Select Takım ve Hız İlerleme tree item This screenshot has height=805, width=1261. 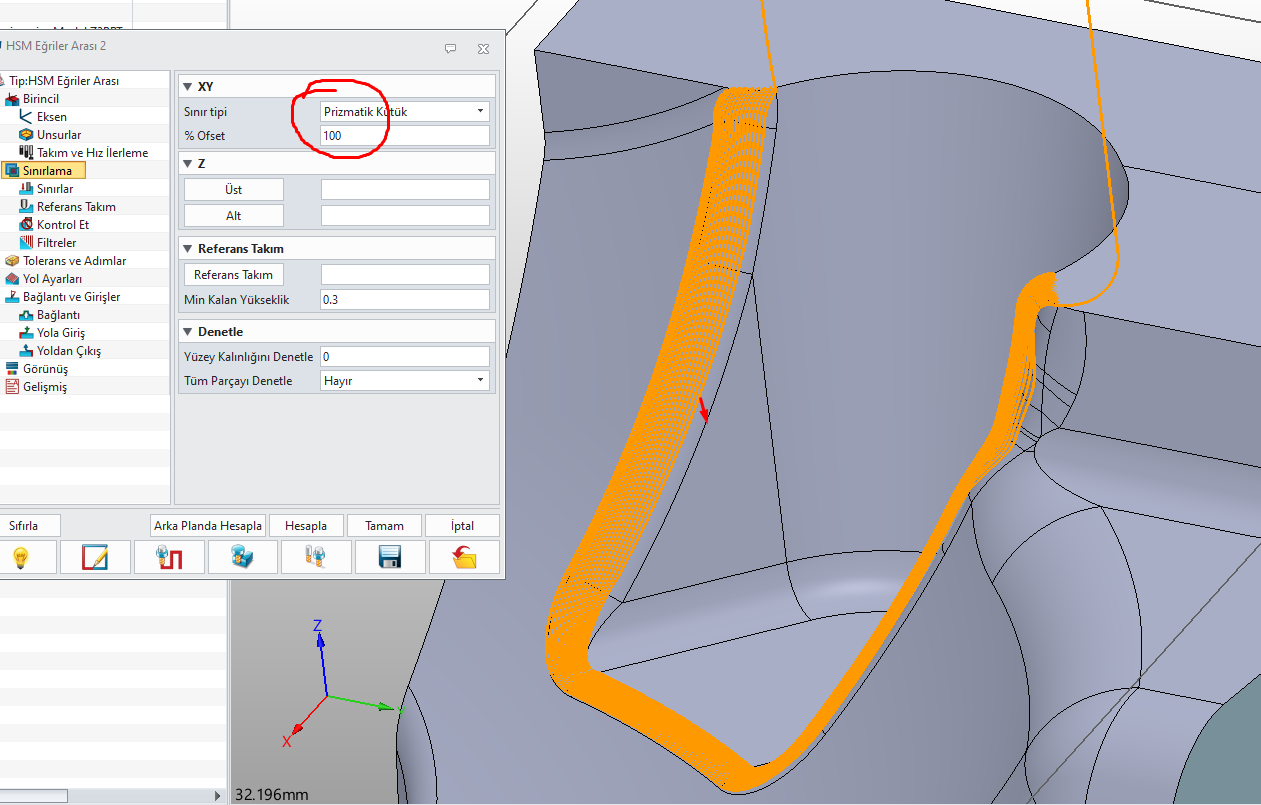coord(92,153)
